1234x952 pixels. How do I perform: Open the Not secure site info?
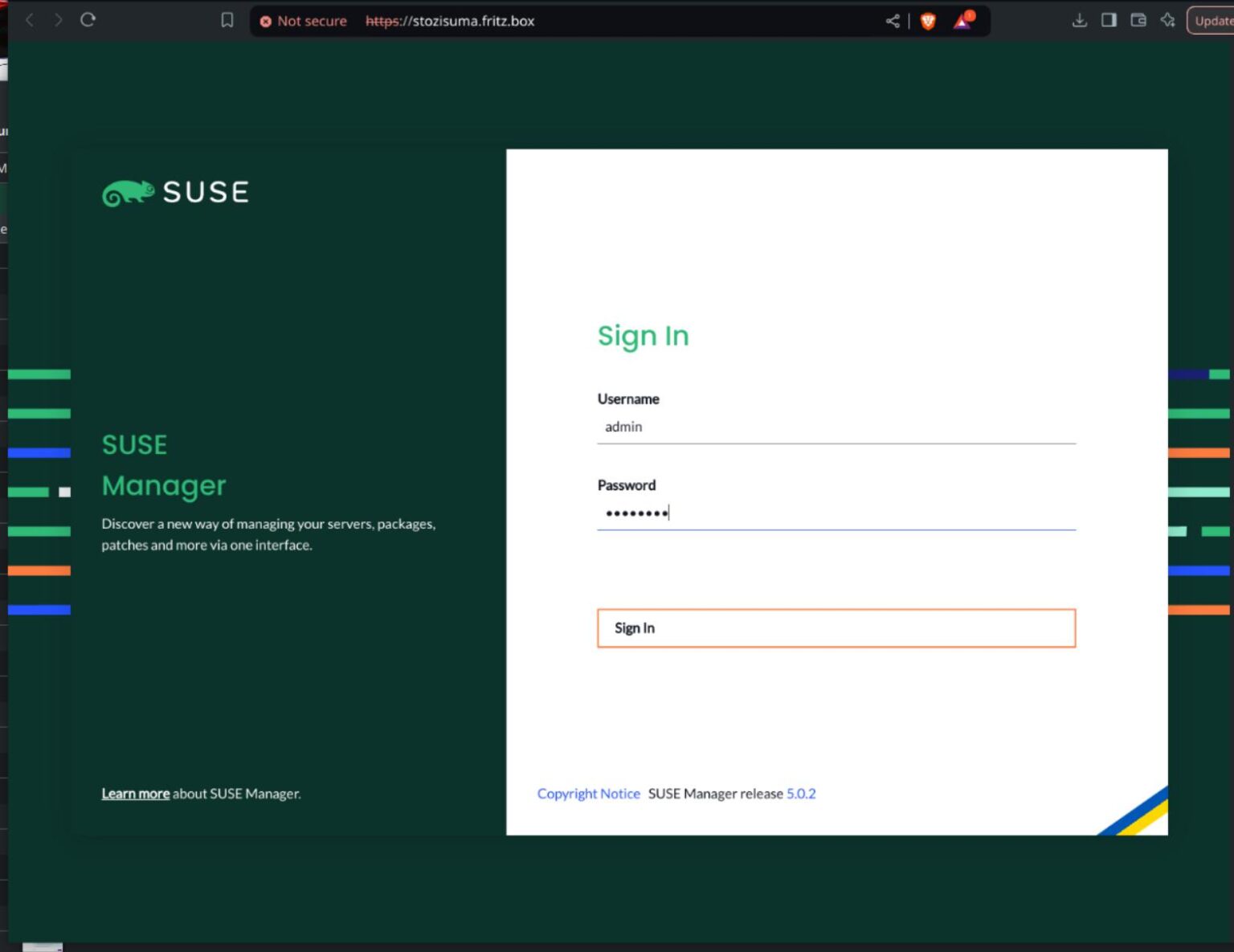point(304,21)
